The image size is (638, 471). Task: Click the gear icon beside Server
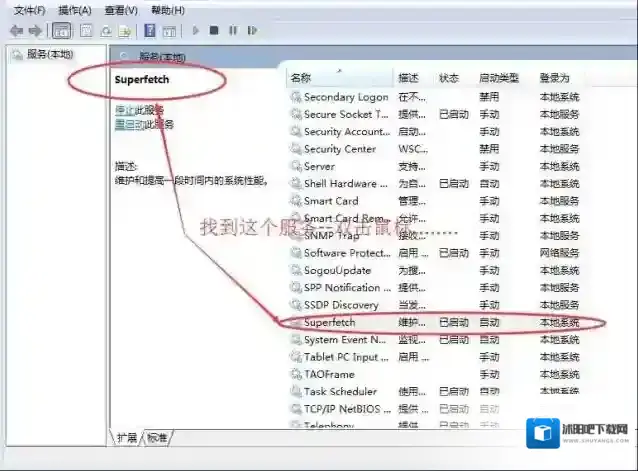(295, 166)
